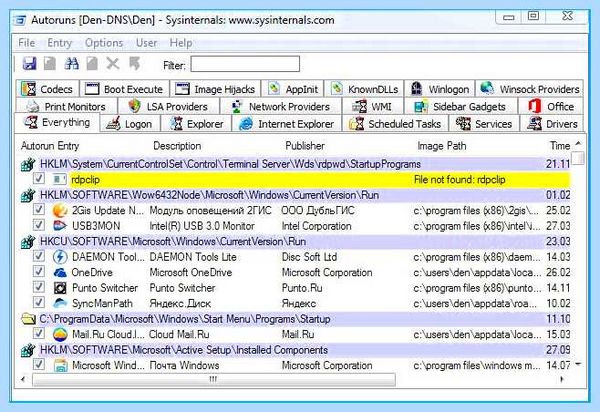
Task: Open the Entry menu
Action: (59, 43)
